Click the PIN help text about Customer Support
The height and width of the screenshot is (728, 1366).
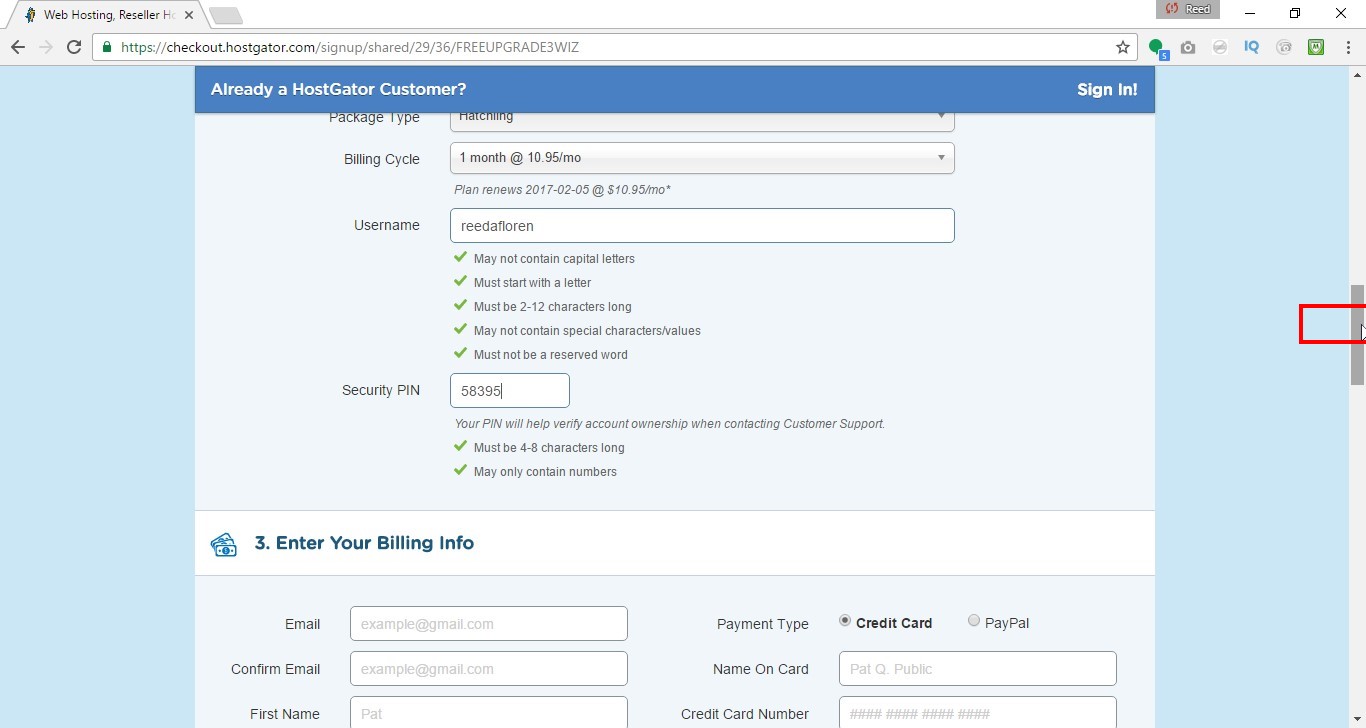tap(669, 423)
